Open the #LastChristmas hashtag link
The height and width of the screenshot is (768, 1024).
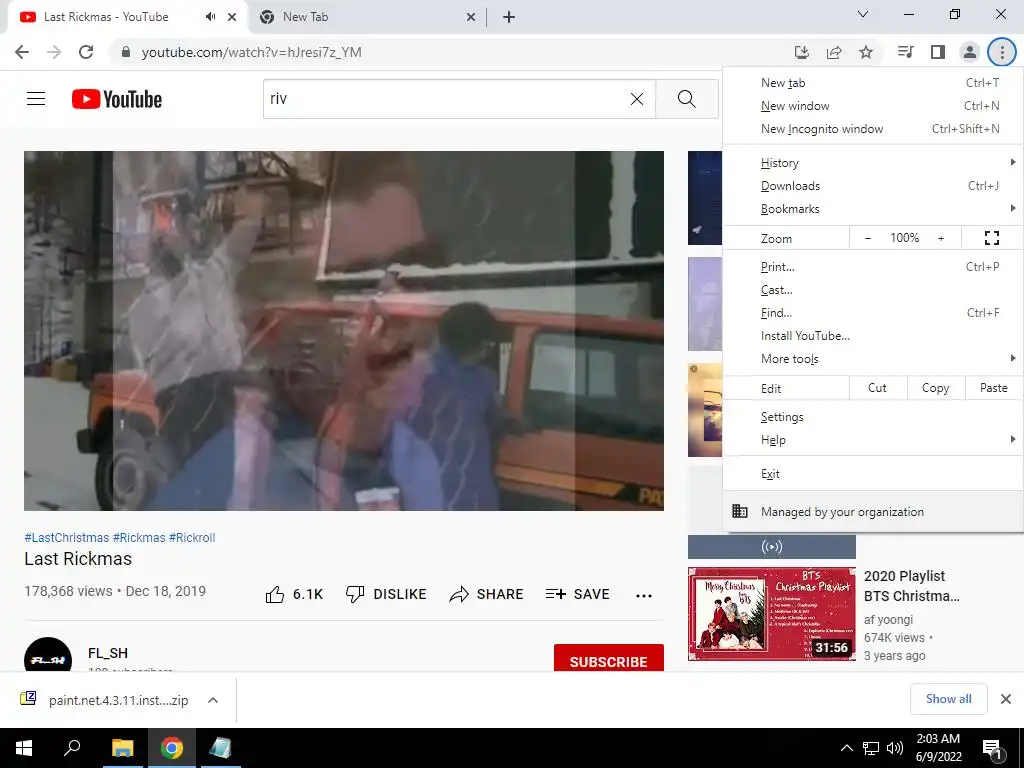67,537
